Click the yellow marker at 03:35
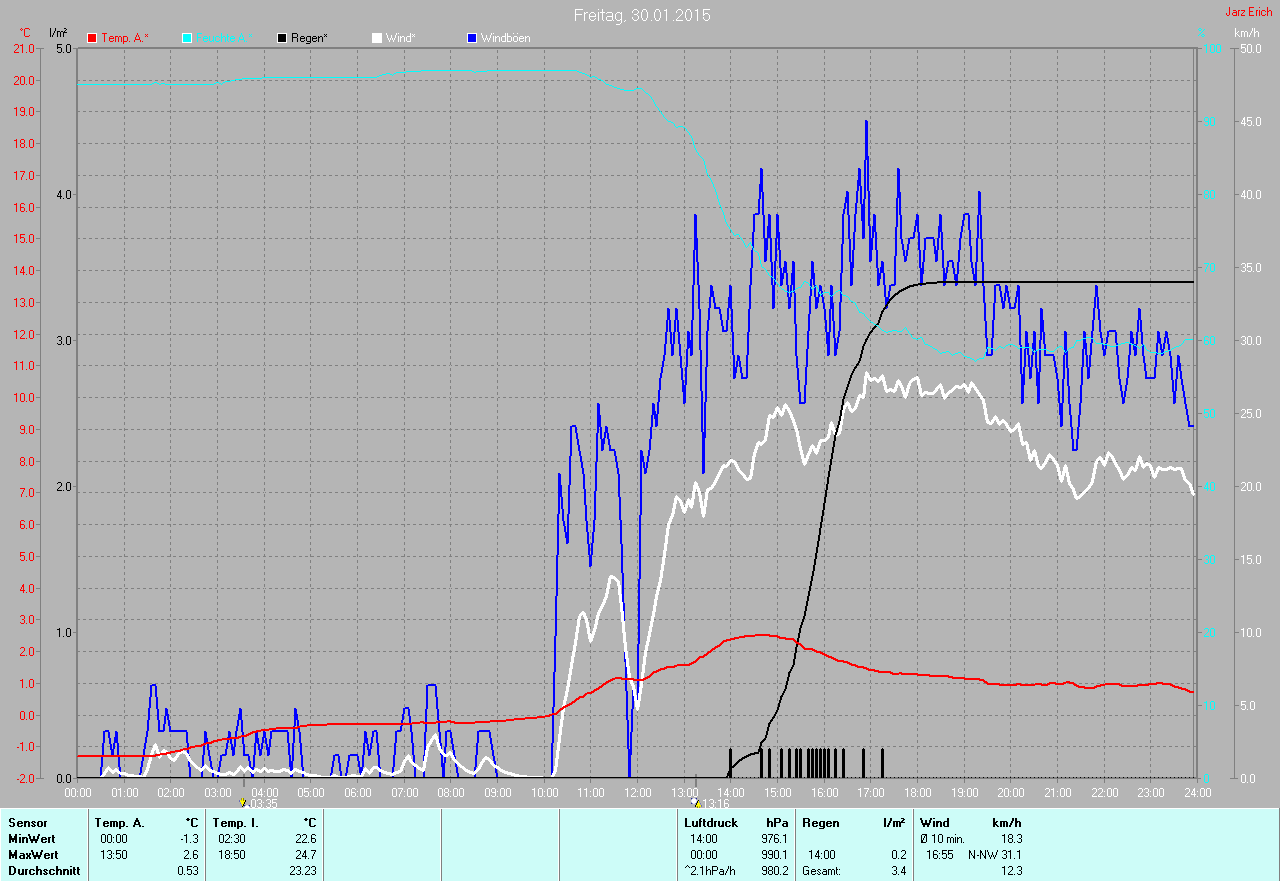This screenshot has width=1280, height=881. (x=243, y=802)
